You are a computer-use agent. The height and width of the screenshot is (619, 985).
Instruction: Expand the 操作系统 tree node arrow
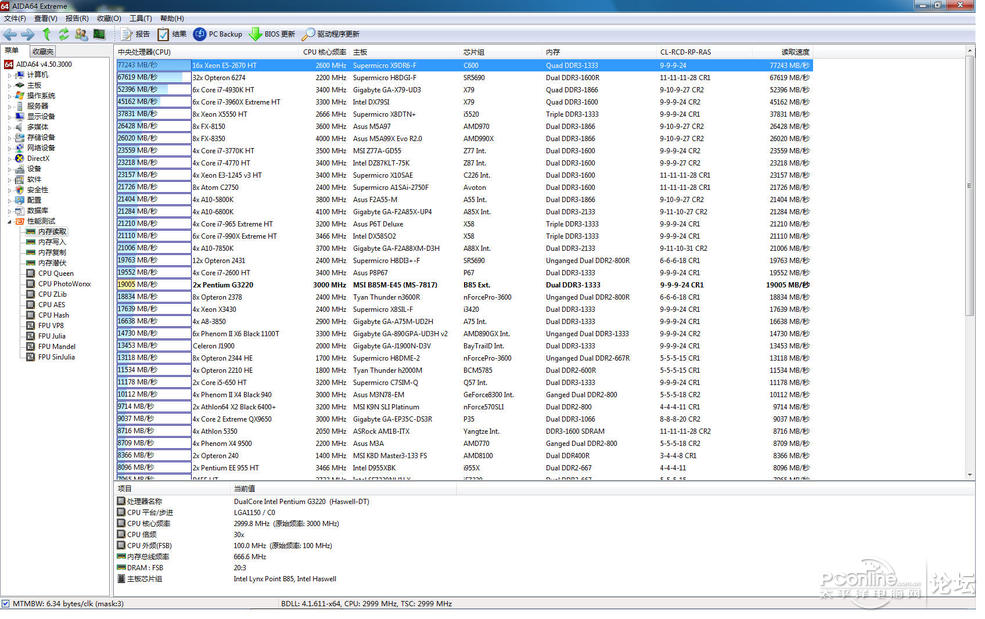9,96
